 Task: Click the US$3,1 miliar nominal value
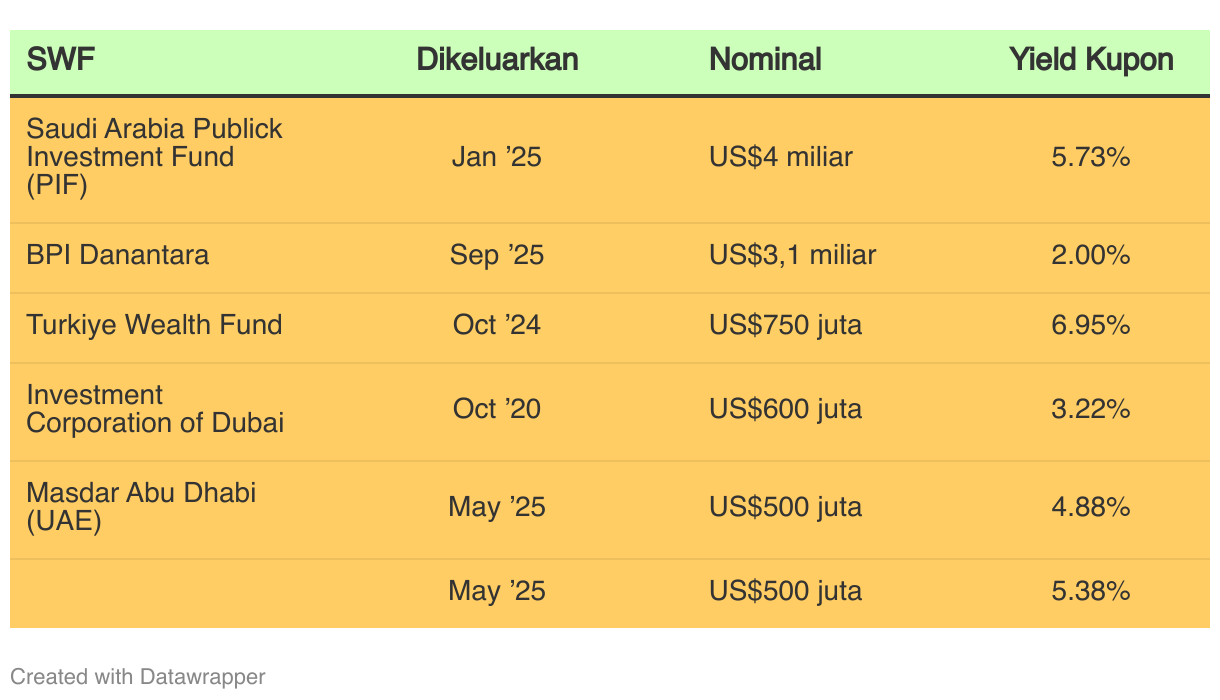click(x=792, y=255)
